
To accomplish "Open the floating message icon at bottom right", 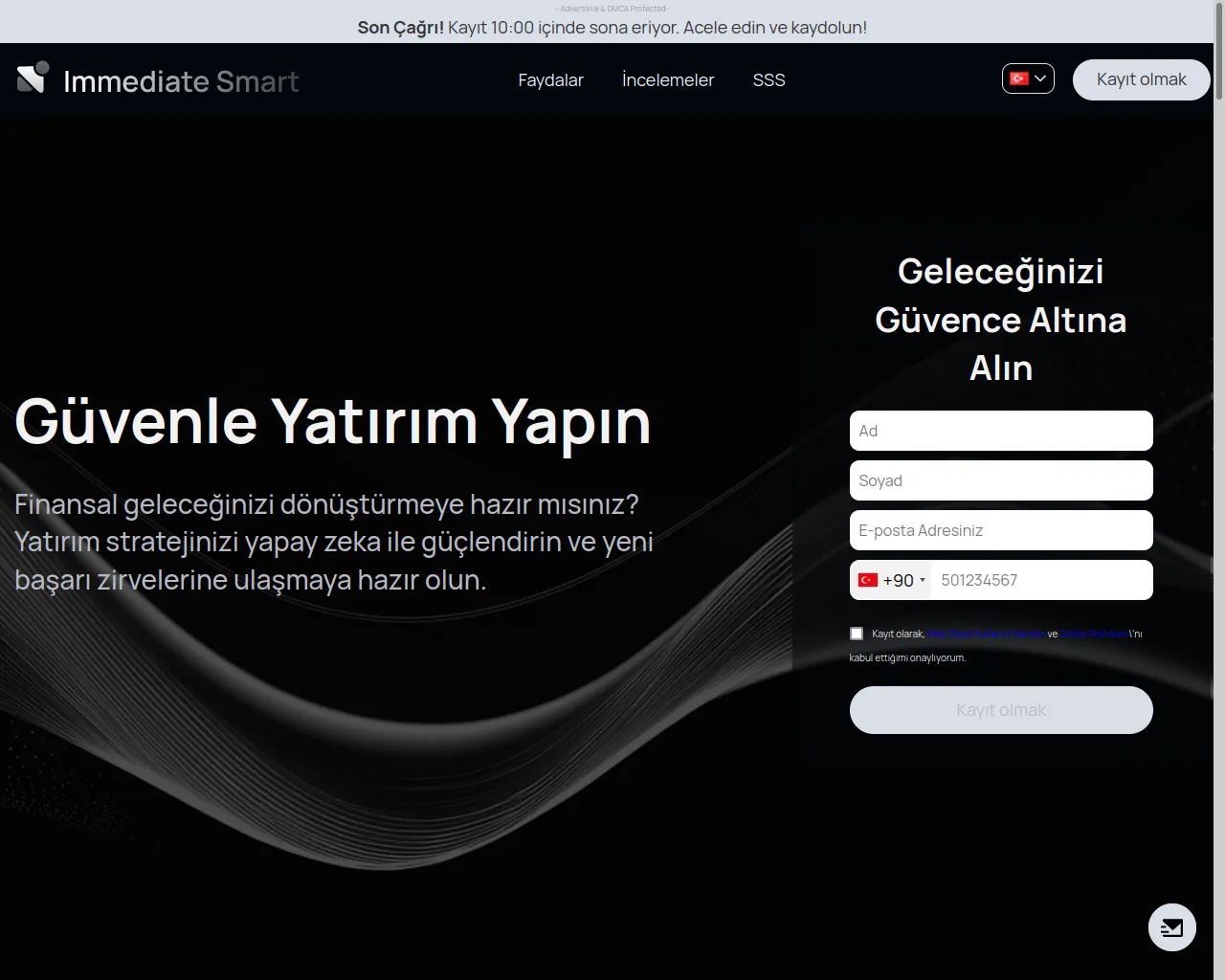I will [1171, 926].
